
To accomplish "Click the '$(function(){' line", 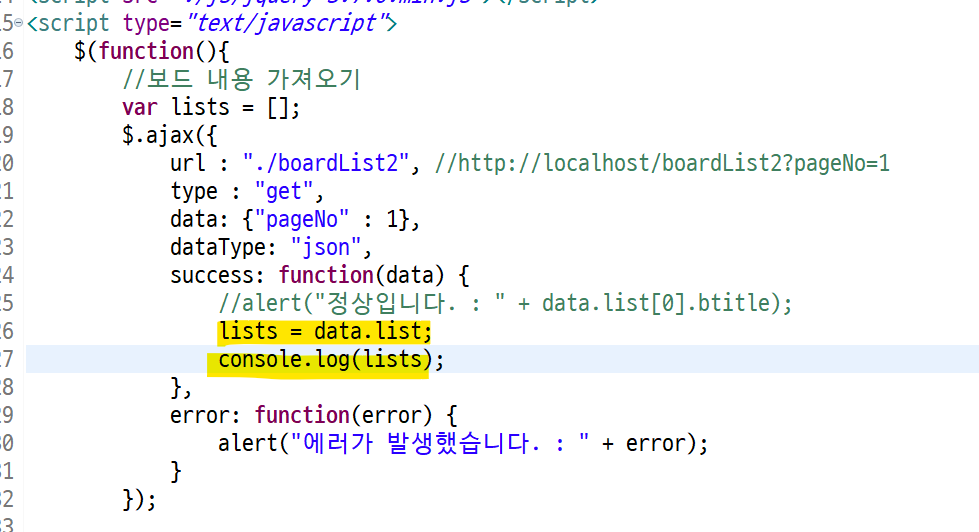I will [x=152, y=51].
